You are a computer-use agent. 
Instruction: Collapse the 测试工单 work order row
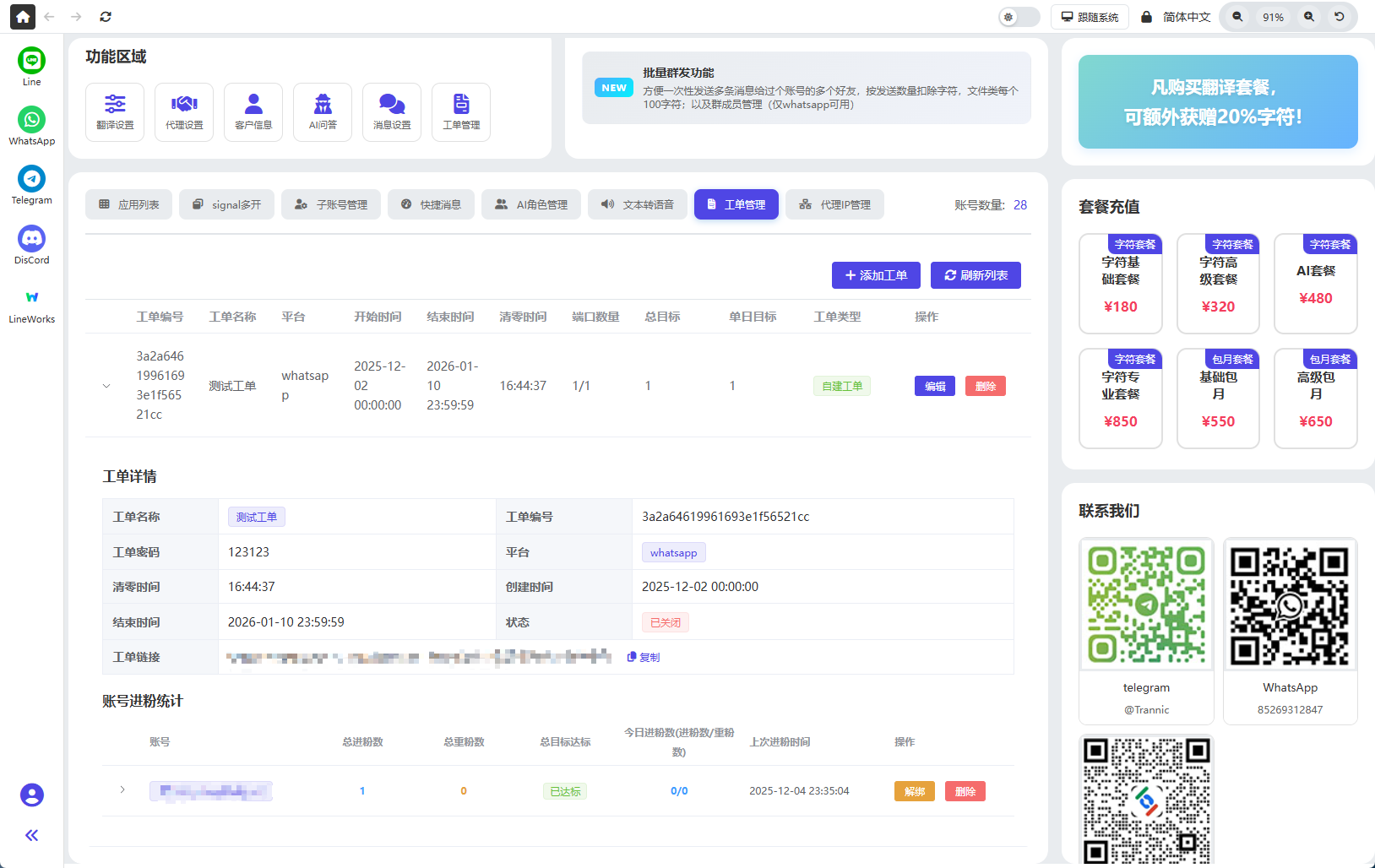click(106, 386)
